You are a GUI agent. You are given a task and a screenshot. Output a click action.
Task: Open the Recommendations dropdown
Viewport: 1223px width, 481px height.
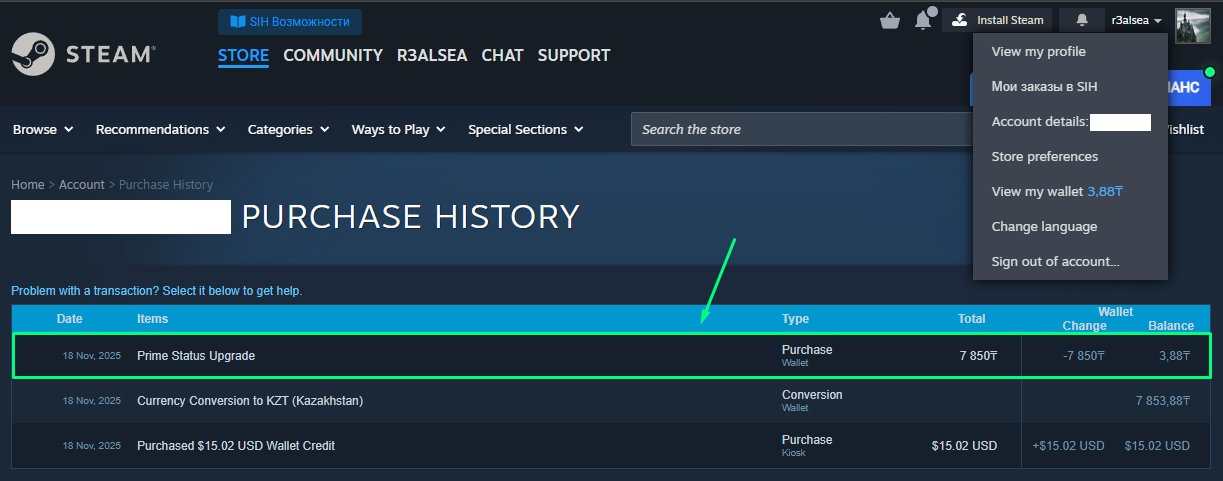tap(160, 129)
